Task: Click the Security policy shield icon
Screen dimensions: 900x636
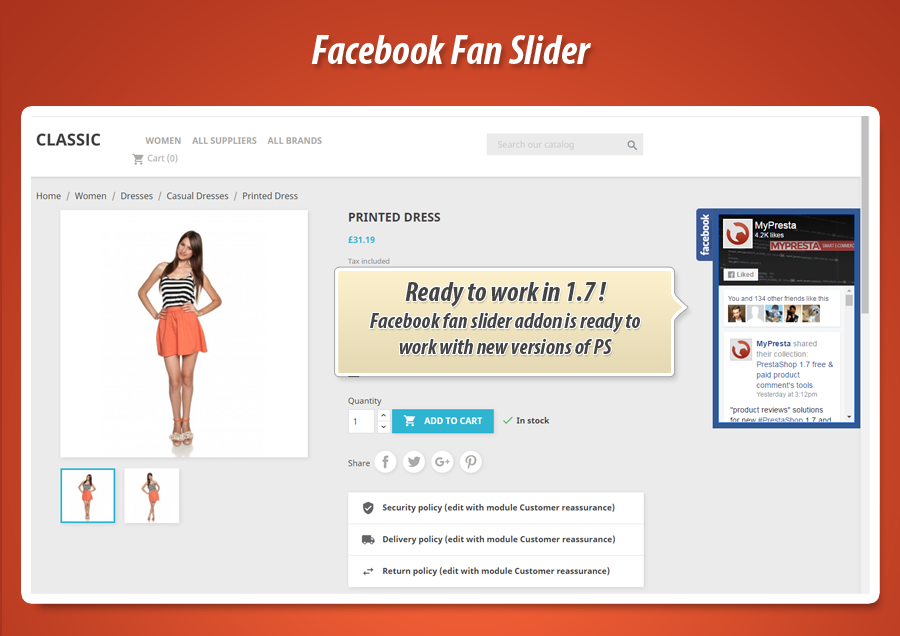Action: tap(371, 508)
